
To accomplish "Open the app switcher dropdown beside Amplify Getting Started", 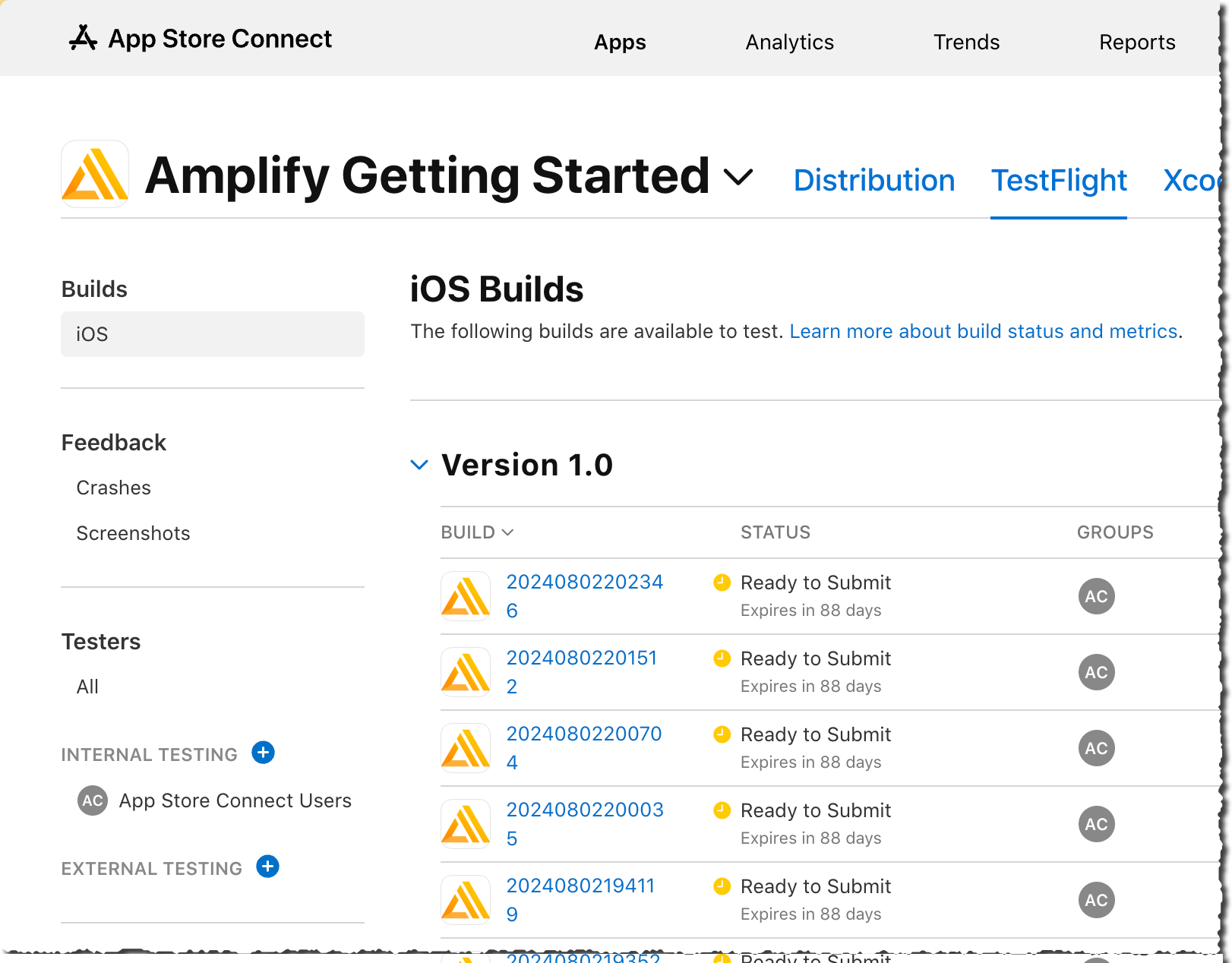I will [x=738, y=178].
